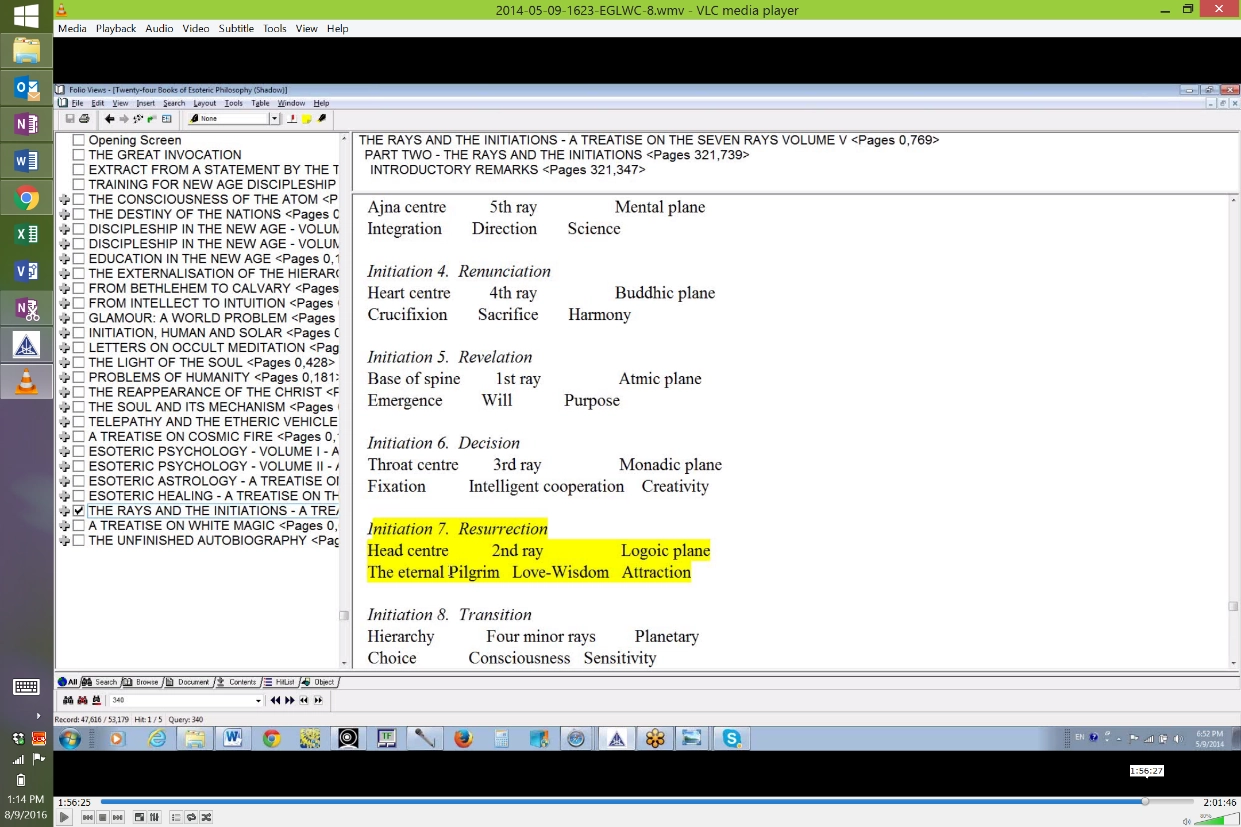Expand LETTERS ON OCCULT MEDITATION node
Screen dimensions: 1241x827
pyautogui.click(x=65, y=348)
